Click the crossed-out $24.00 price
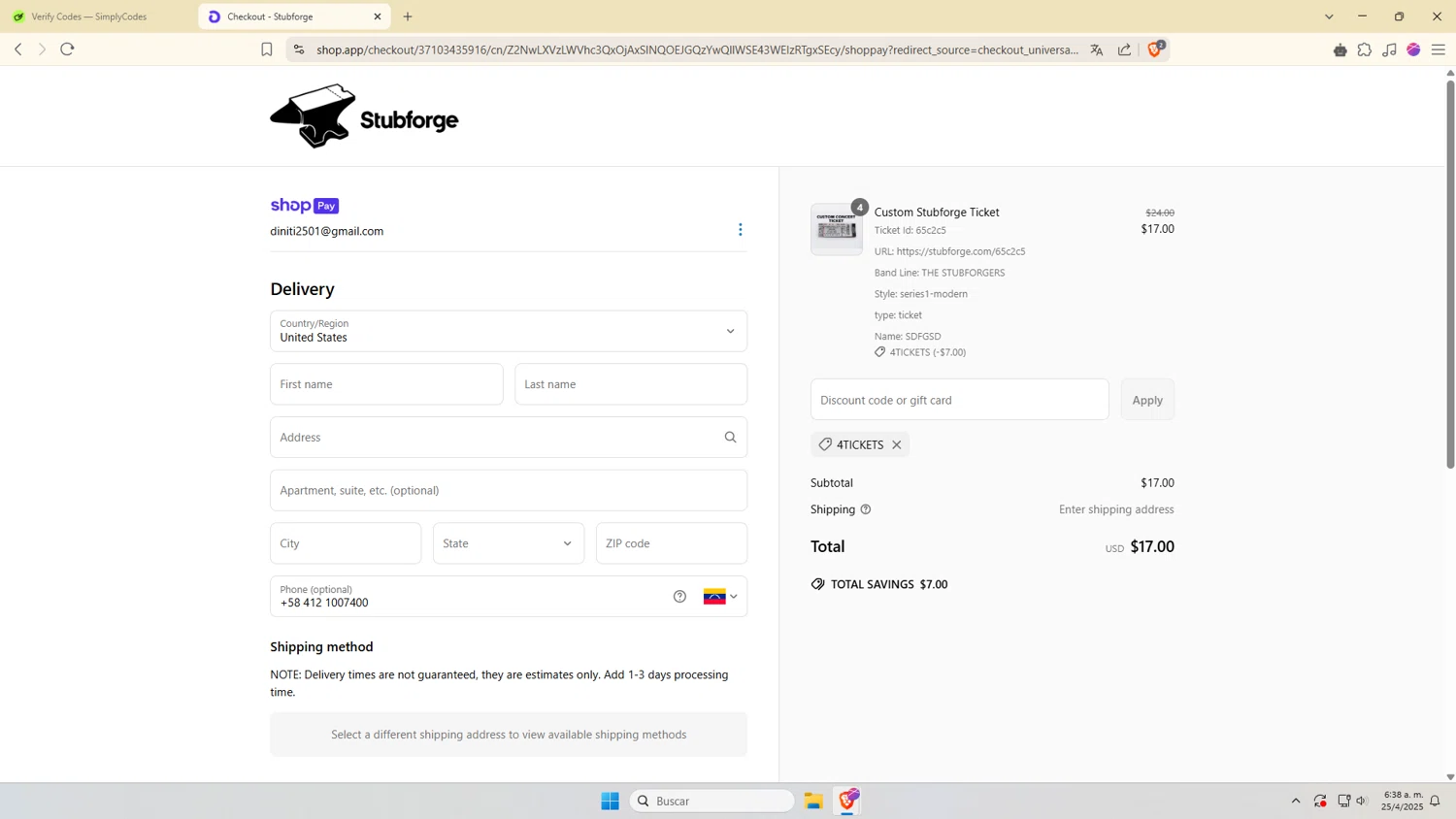1456x819 pixels. click(1160, 213)
